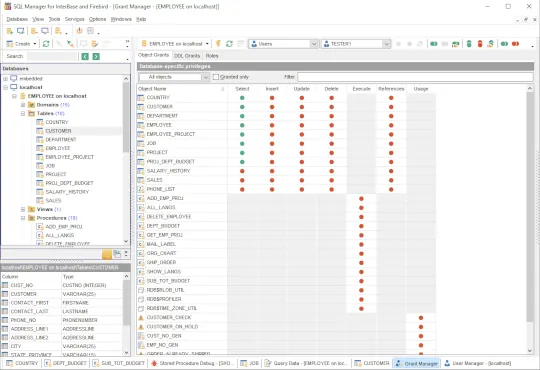This screenshot has width=540, height=370.
Task: Click the grants grid vertical scrollbar
Action: (530, 220)
